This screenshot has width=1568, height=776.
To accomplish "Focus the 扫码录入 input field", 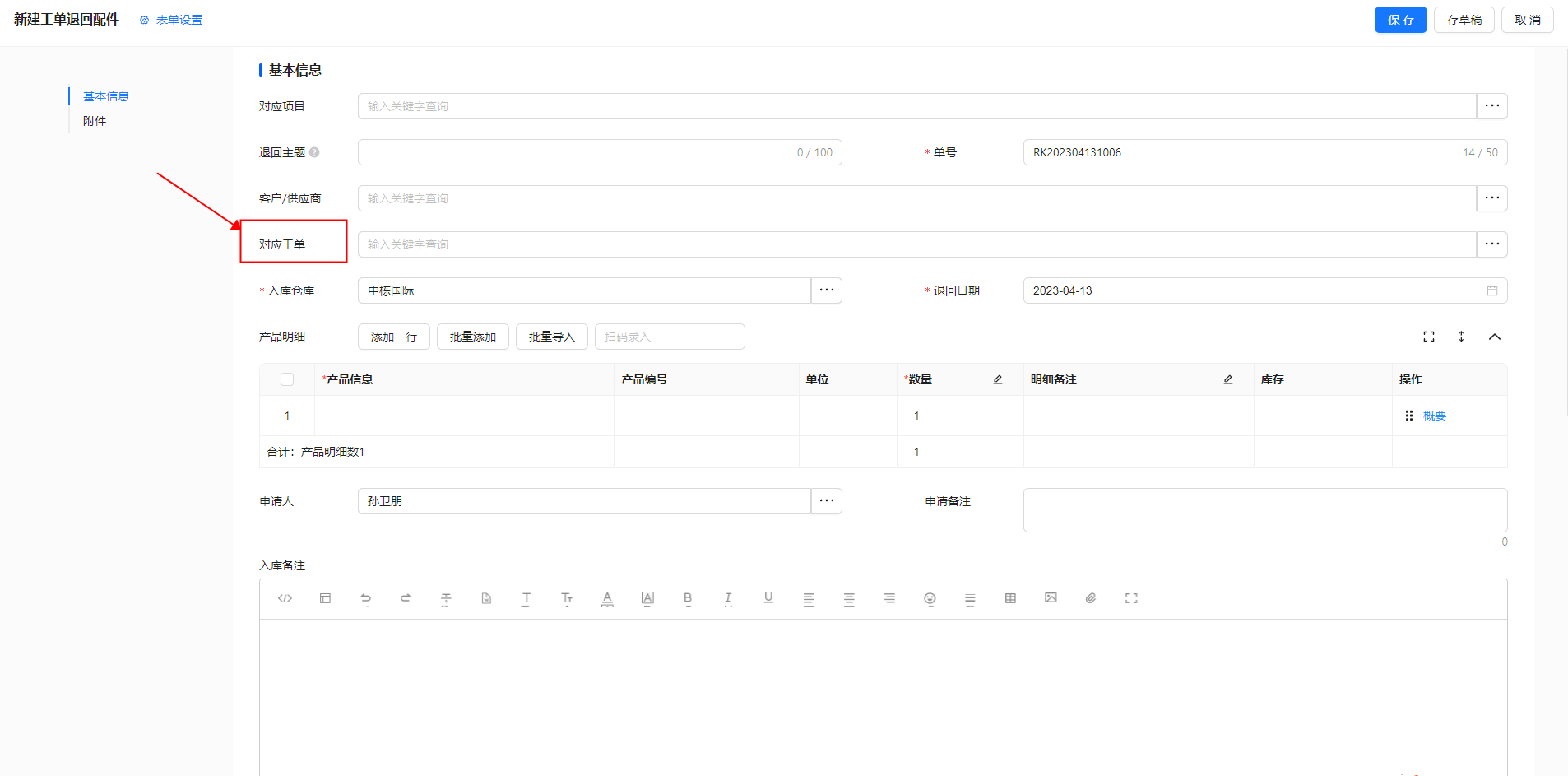I will click(x=670, y=337).
